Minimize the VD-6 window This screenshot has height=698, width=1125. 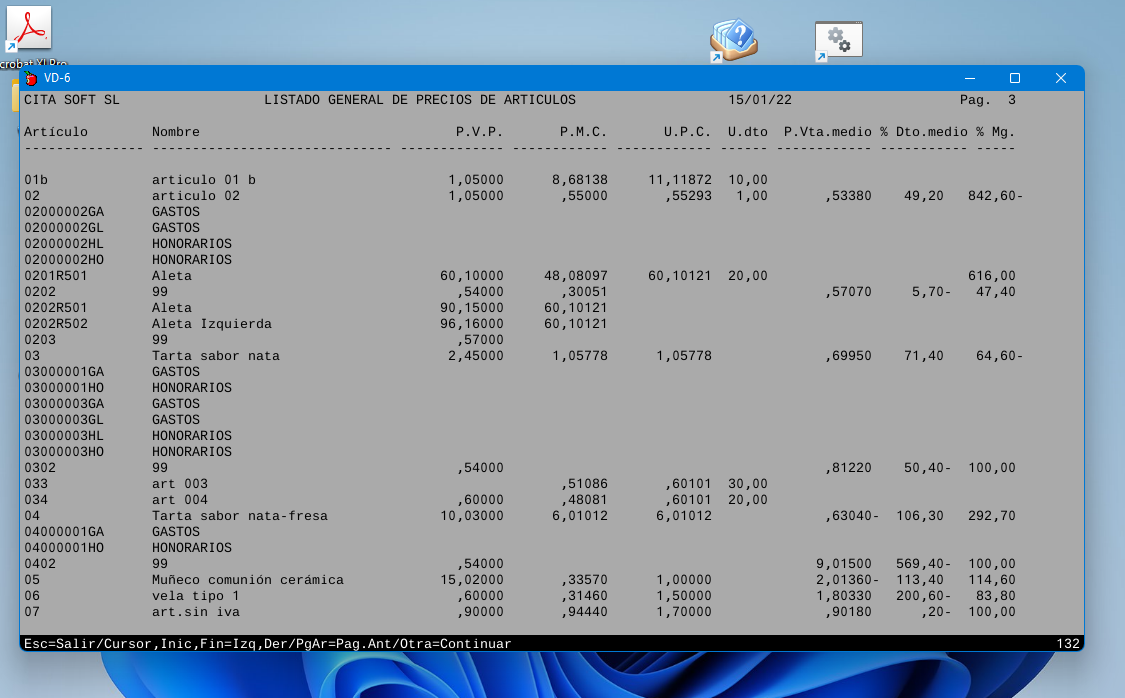(969, 78)
